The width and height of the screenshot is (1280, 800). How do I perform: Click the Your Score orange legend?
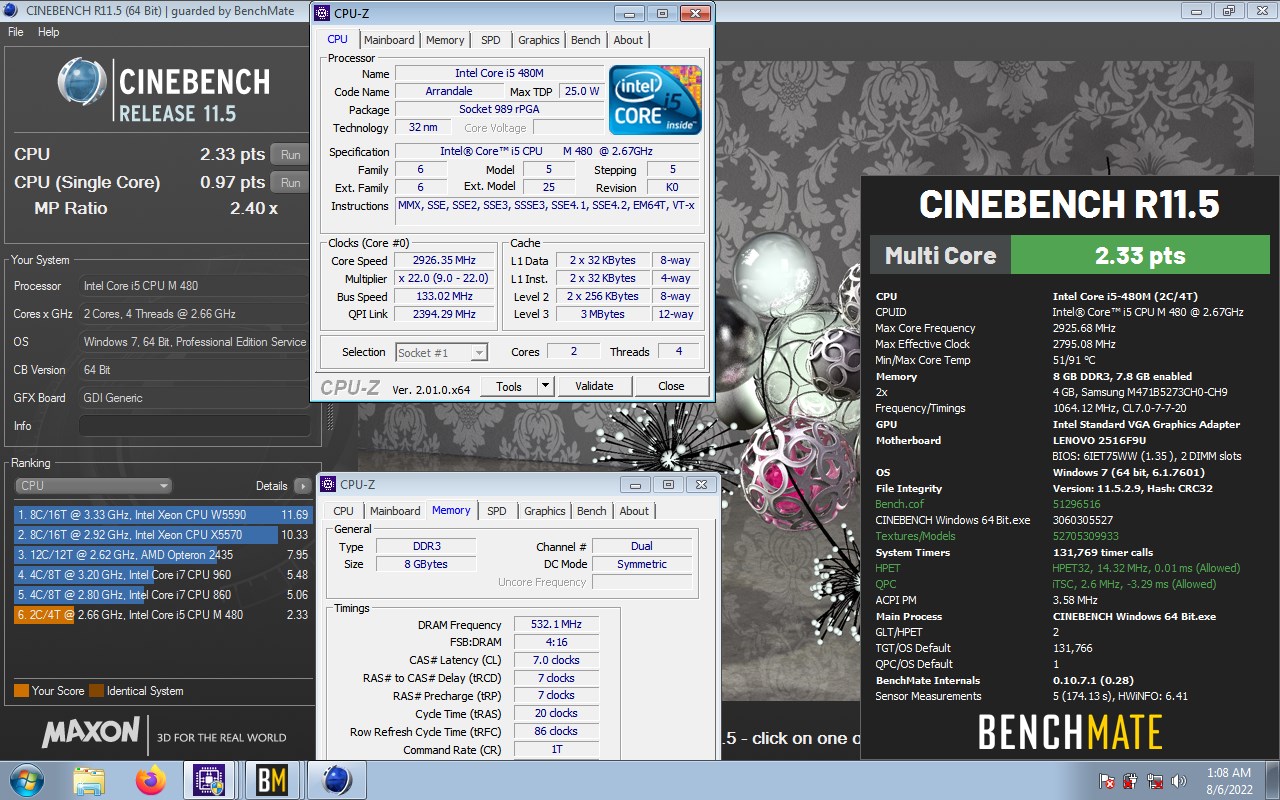point(21,691)
